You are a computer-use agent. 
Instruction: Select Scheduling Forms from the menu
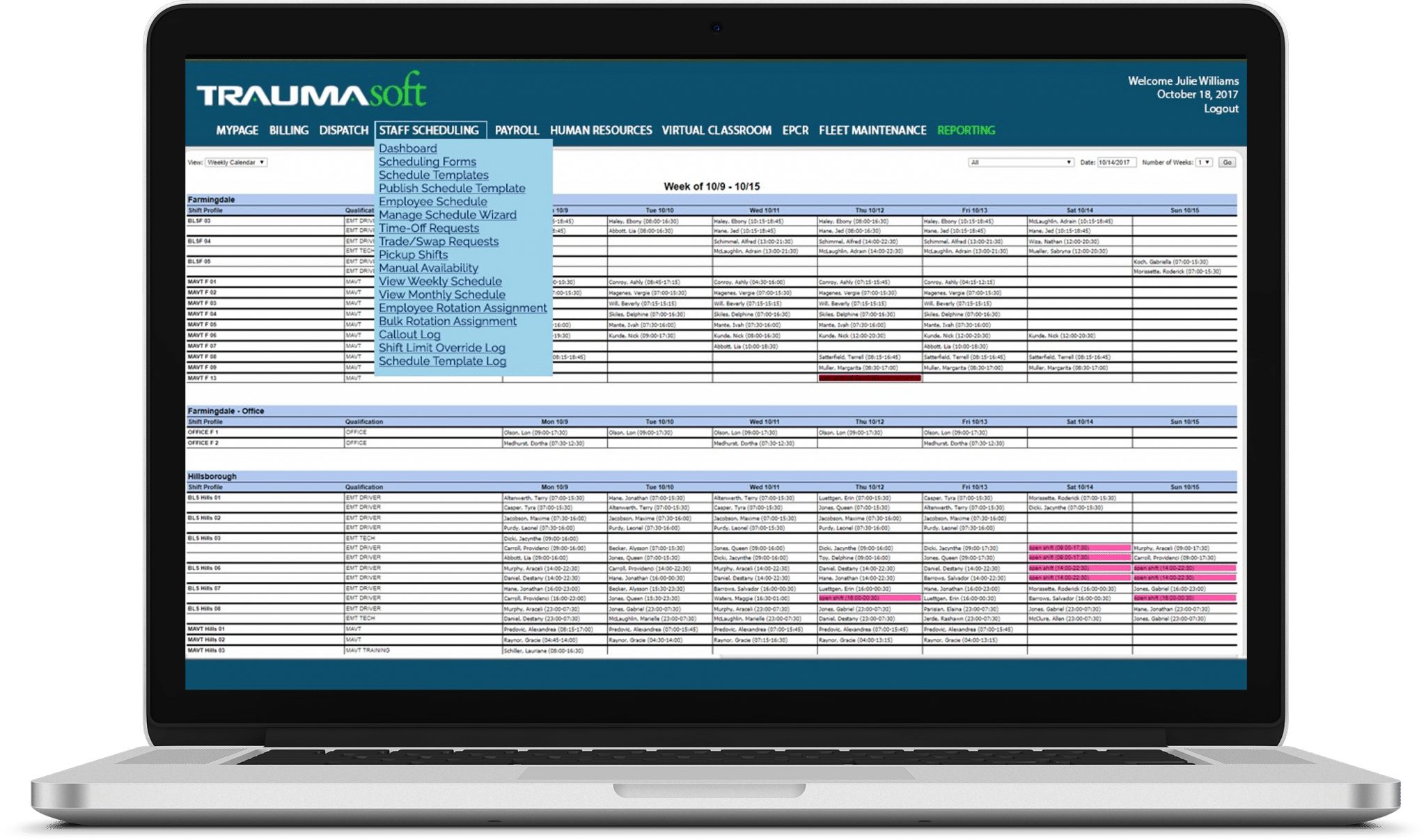pos(428,161)
